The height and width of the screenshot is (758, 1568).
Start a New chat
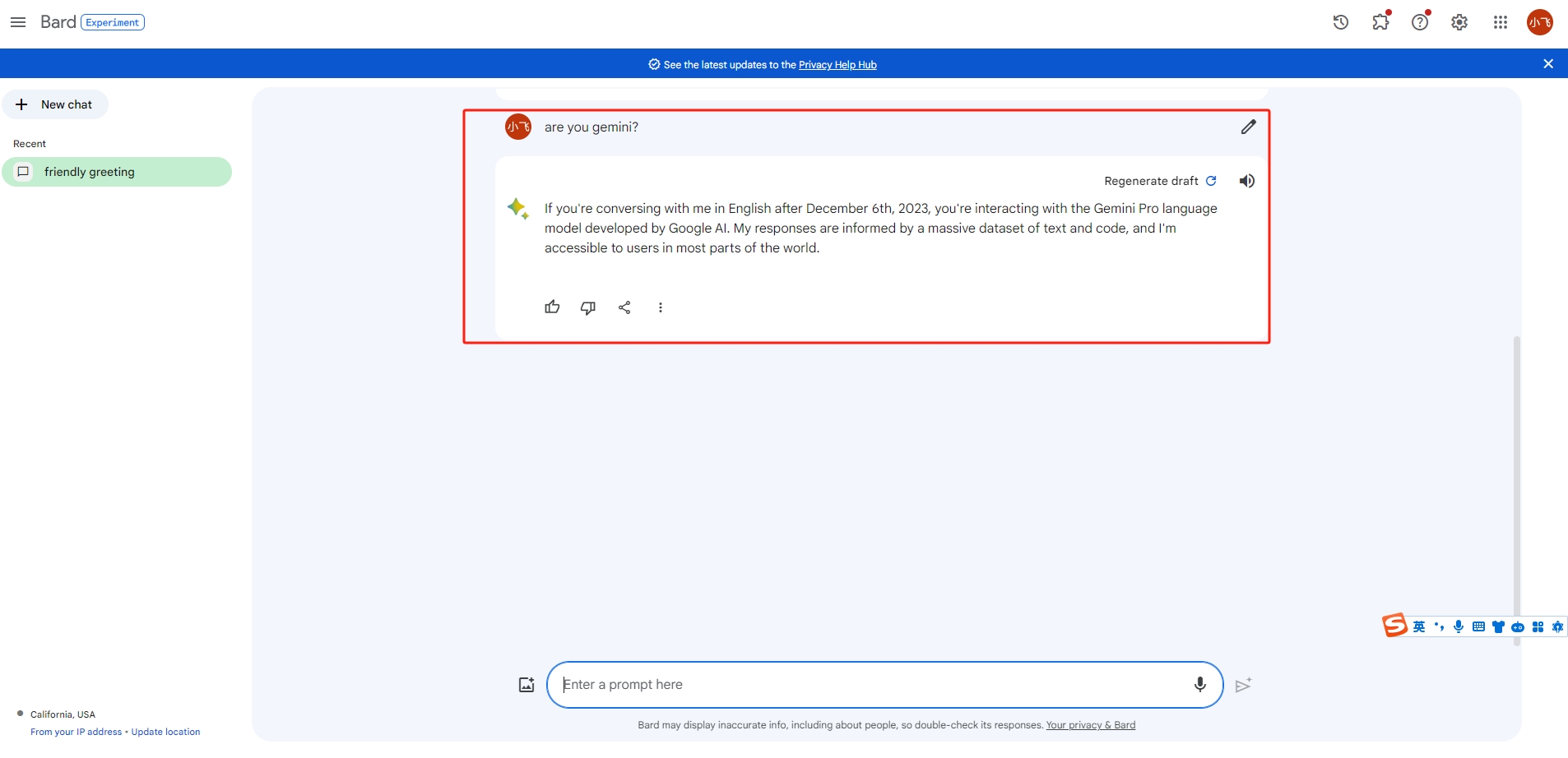[55, 104]
